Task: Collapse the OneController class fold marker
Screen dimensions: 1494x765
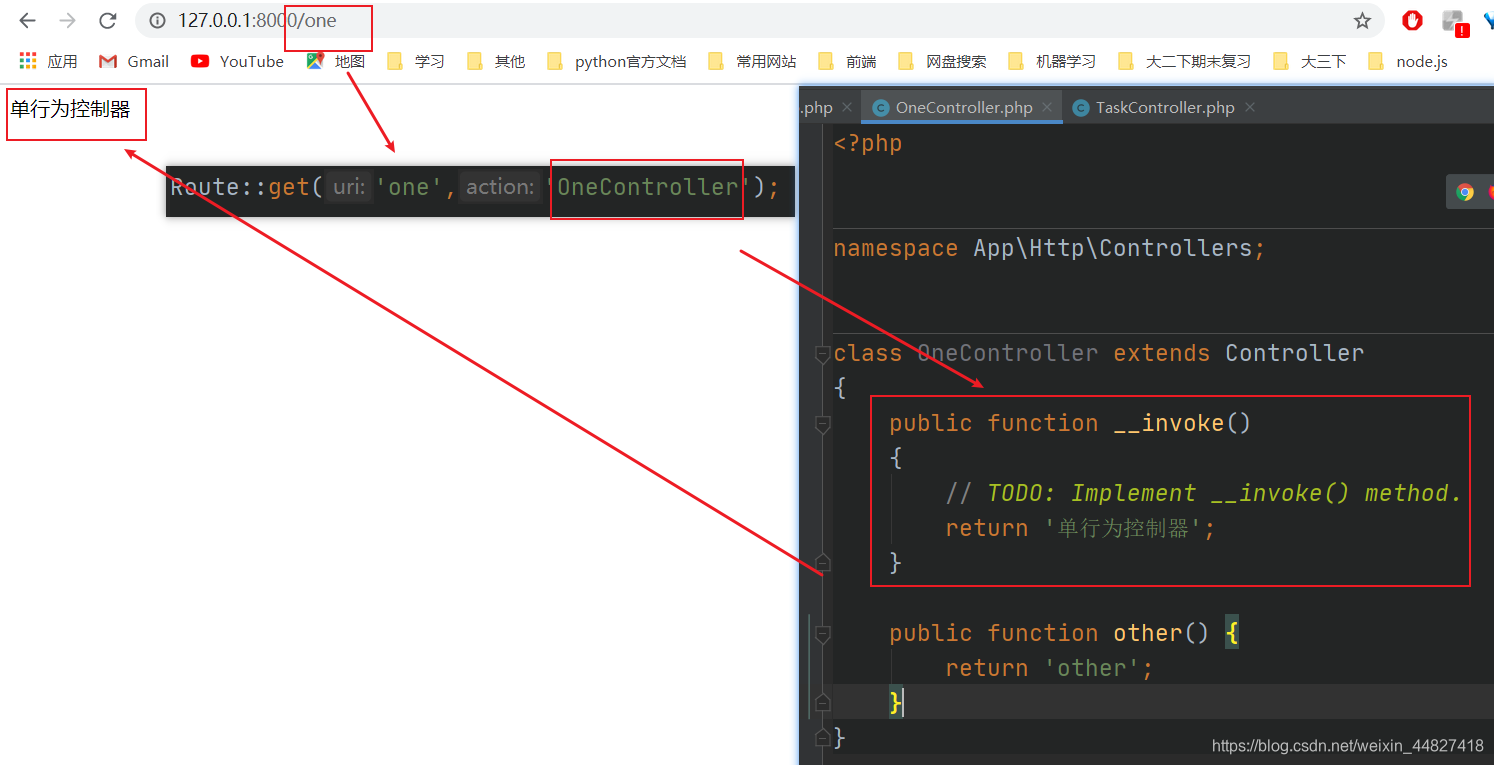Action: (x=822, y=354)
